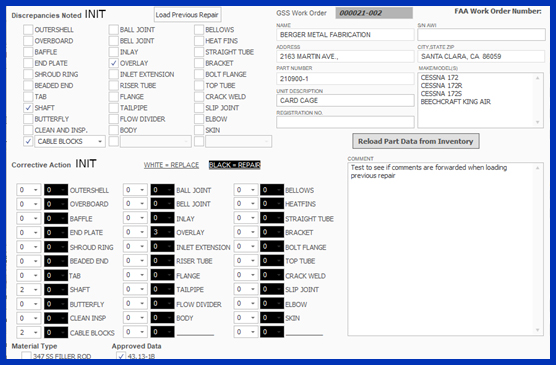Click the ADDRESS input field
This screenshot has height=365, width=556.
point(345,56)
